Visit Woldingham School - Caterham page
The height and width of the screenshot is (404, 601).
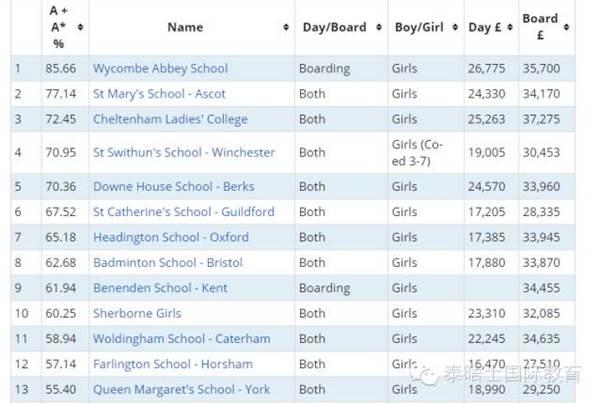(x=181, y=339)
